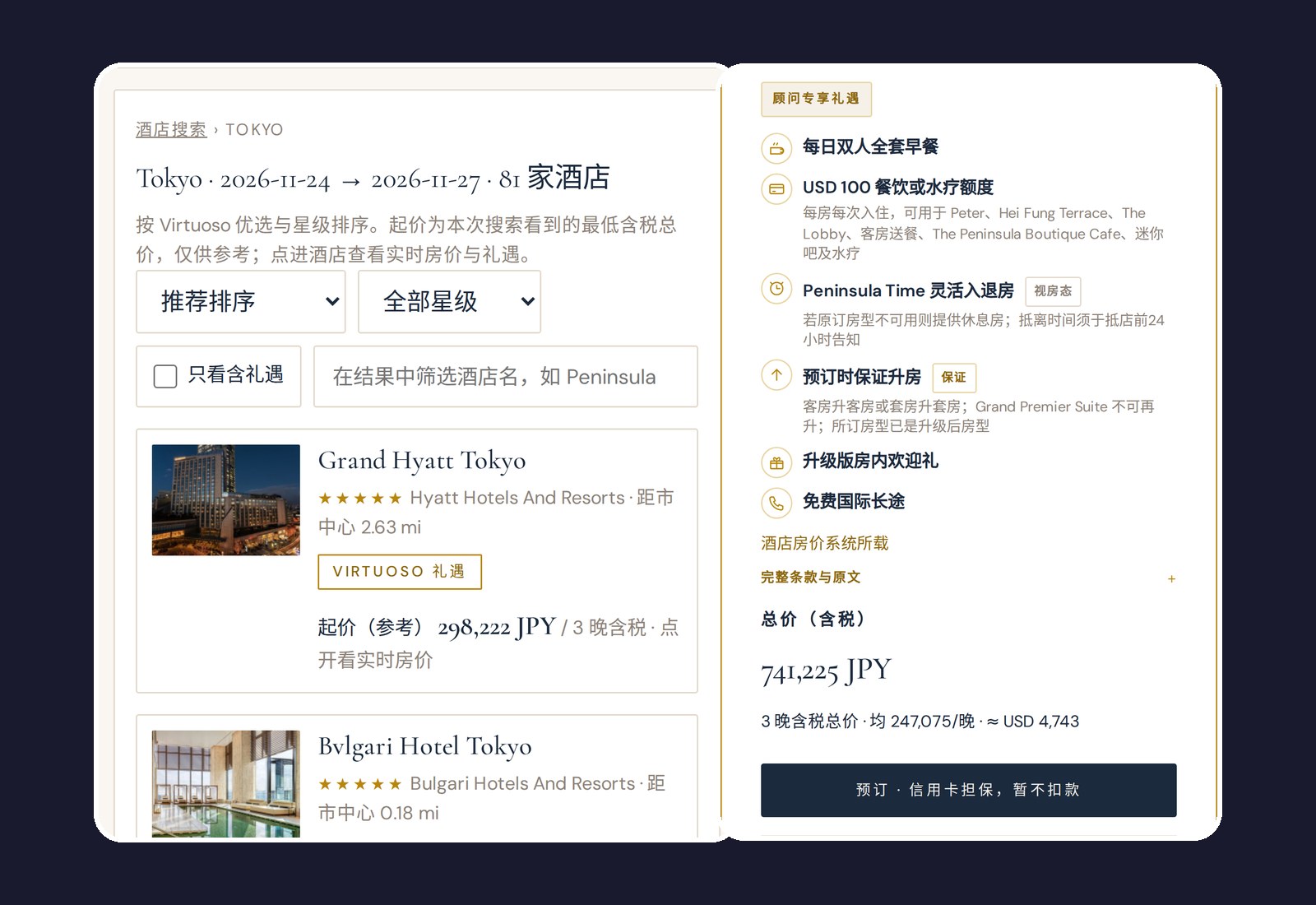This screenshot has width=1316, height=905.
Task: Click the 升级版房内欢迎礼 benefit text
Action: click(x=870, y=461)
